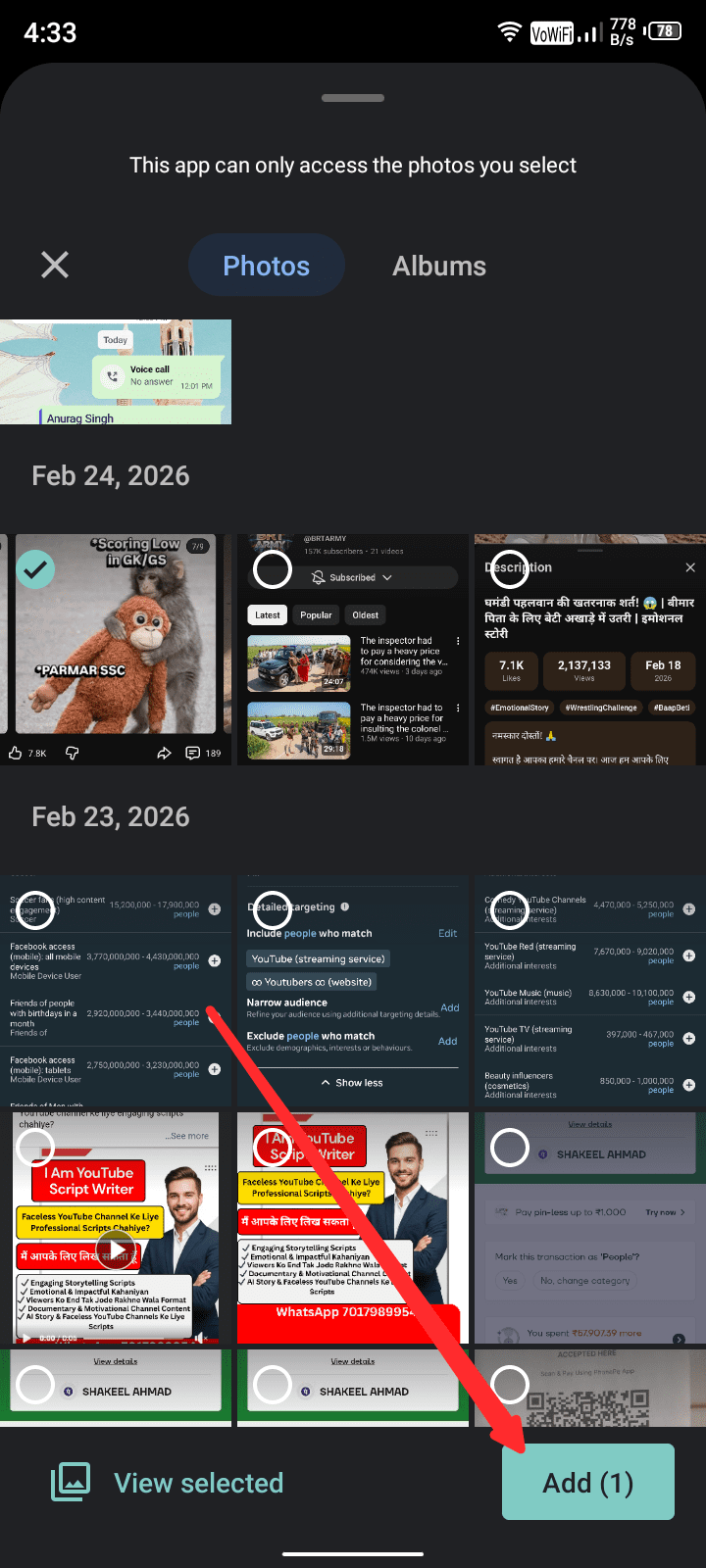Select the Facebook access audience screenshot circle
The width and height of the screenshot is (706, 1568).
click(x=36, y=909)
